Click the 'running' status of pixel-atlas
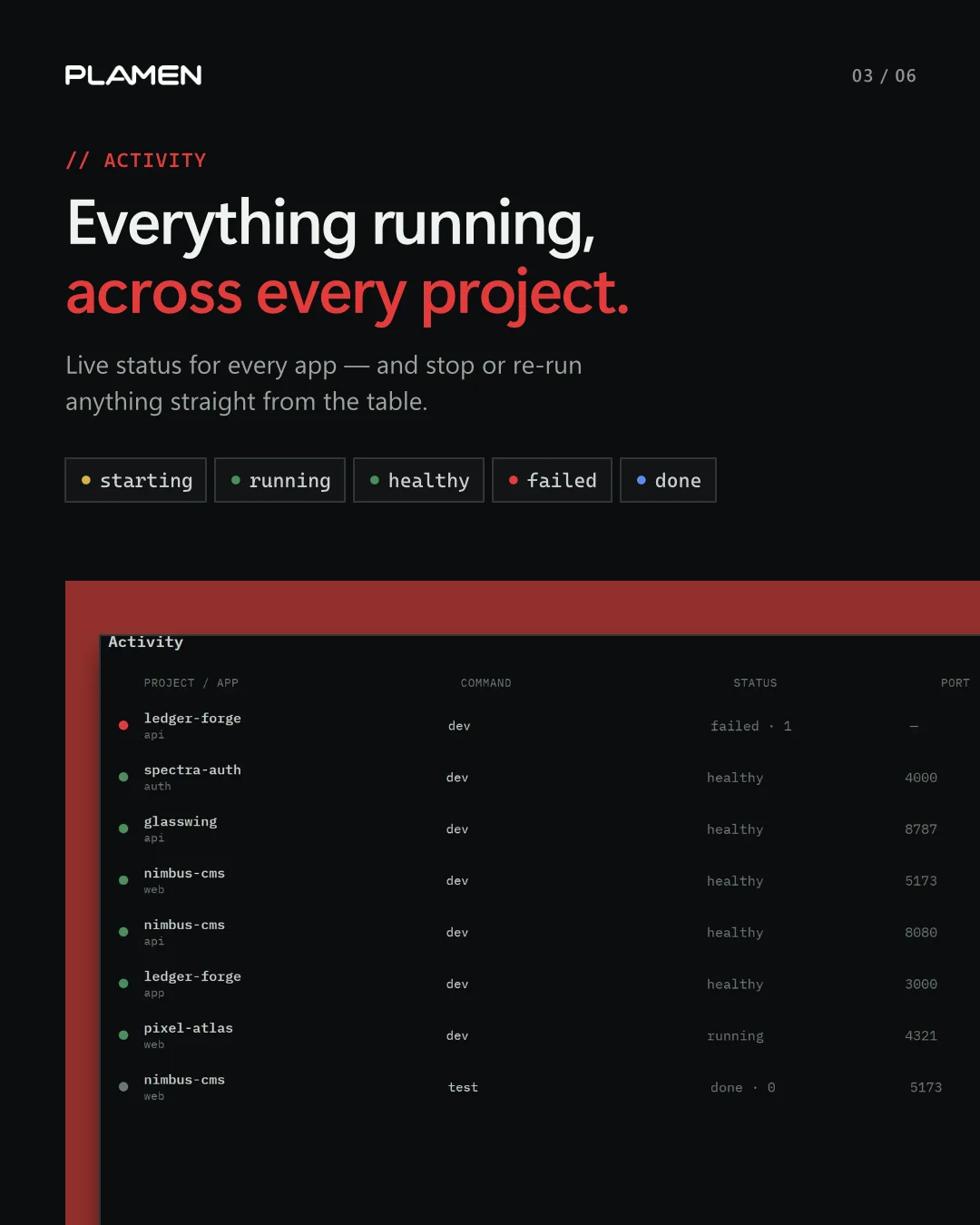Viewport: 980px width, 1225px height. click(735, 1036)
